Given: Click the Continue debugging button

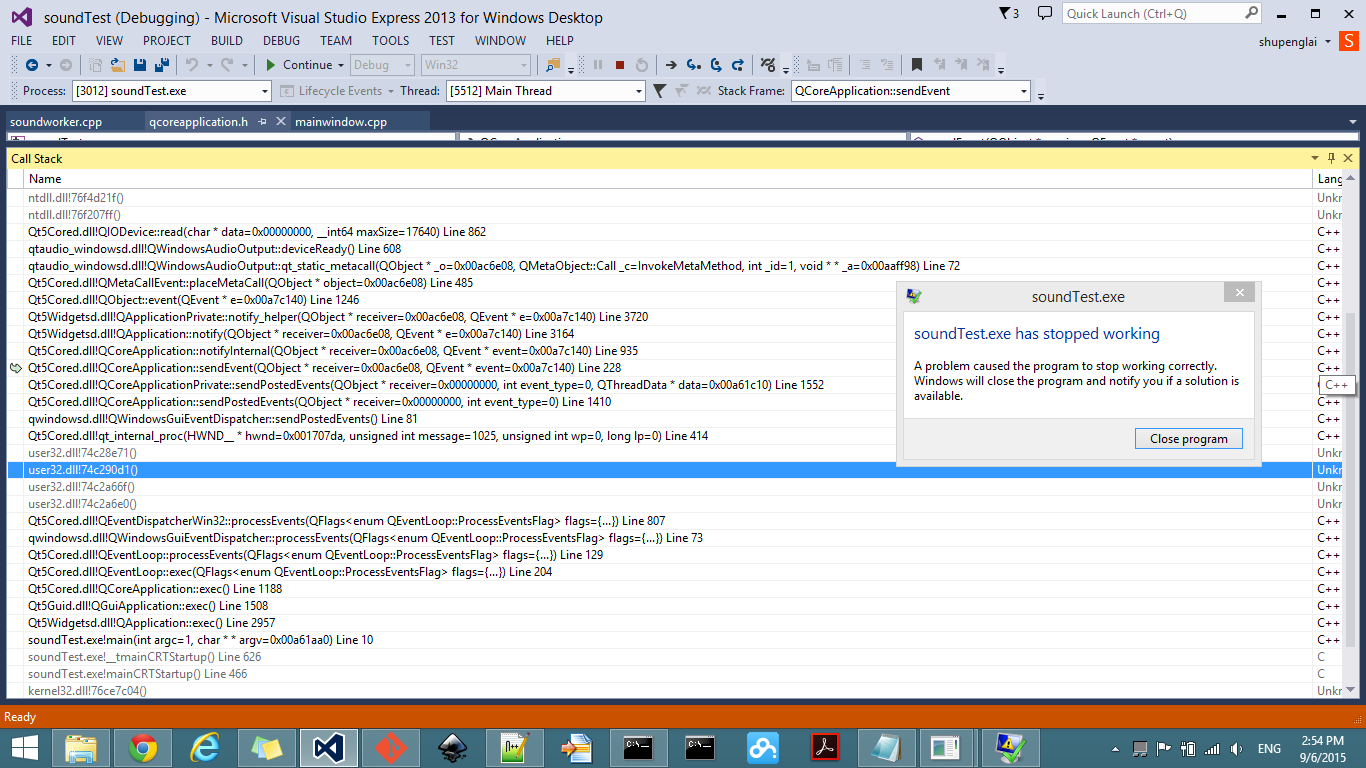Looking at the screenshot, I should pos(298,65).
